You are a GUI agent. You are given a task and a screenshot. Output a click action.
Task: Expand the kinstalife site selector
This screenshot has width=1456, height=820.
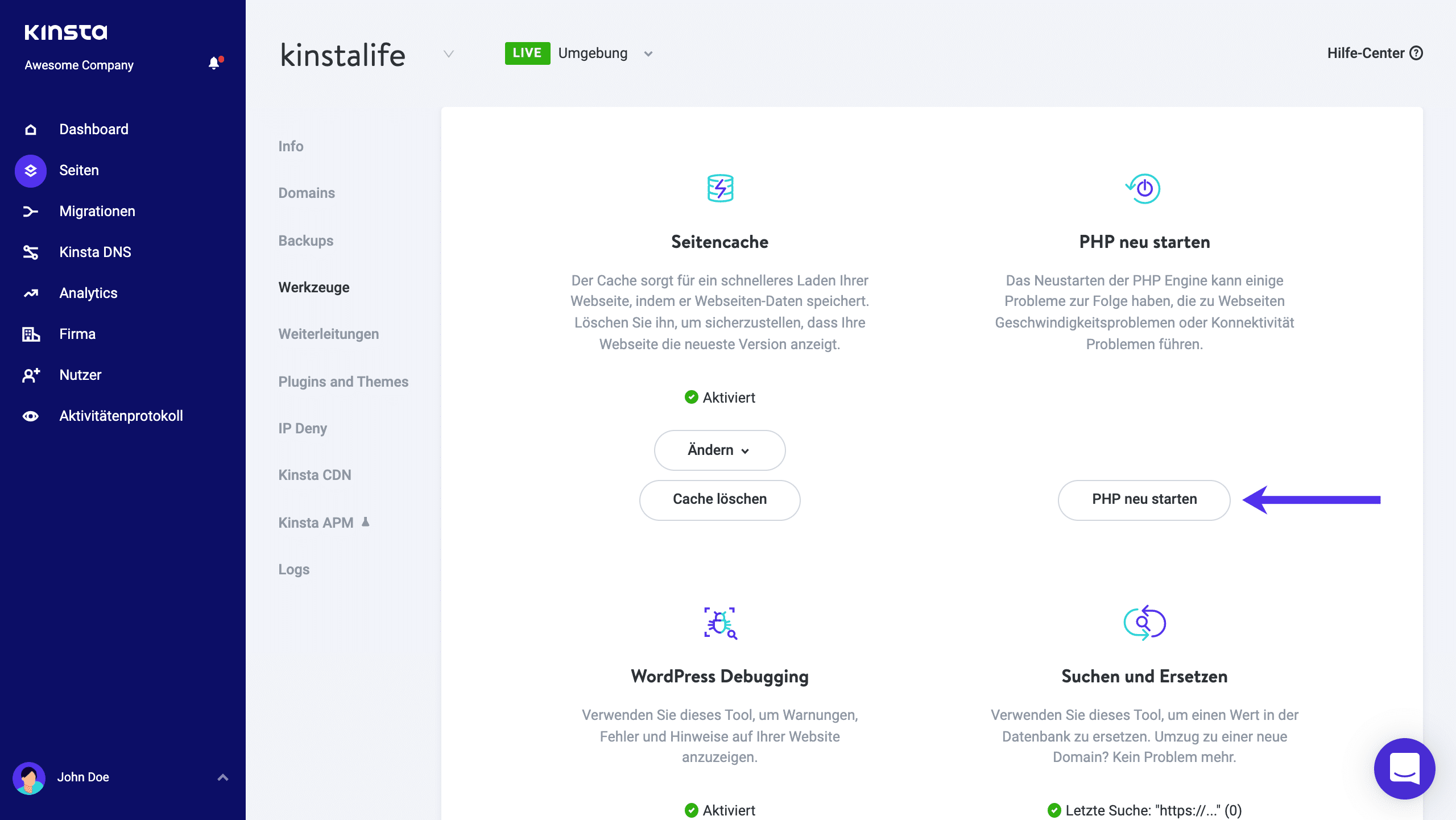[449, 54]
